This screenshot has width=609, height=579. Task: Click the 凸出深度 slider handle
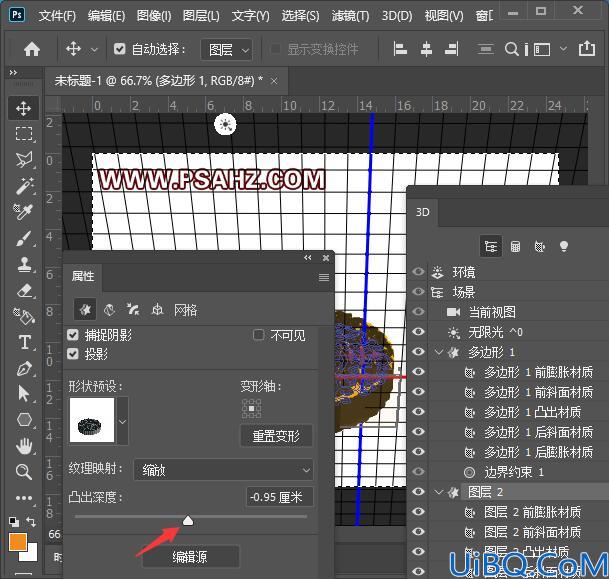pyautogui.click(x=188, y=520)
